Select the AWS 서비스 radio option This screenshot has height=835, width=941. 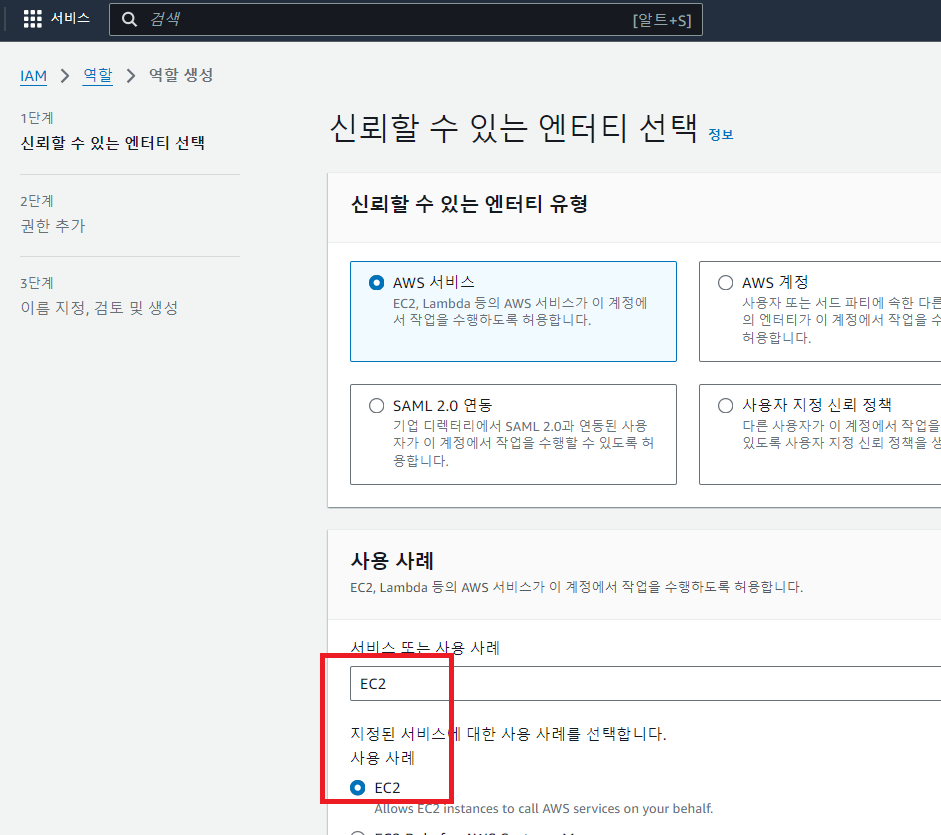(376, 282)
